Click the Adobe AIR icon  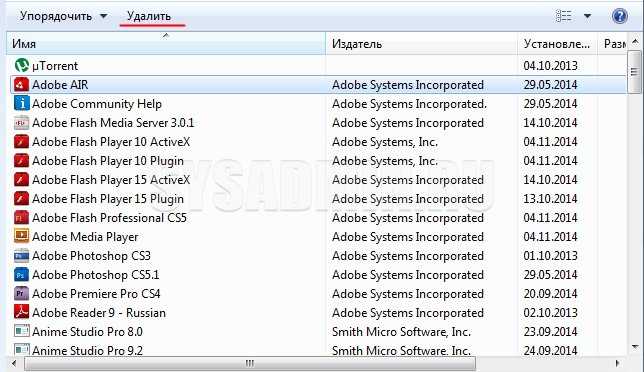coord(21,85)
